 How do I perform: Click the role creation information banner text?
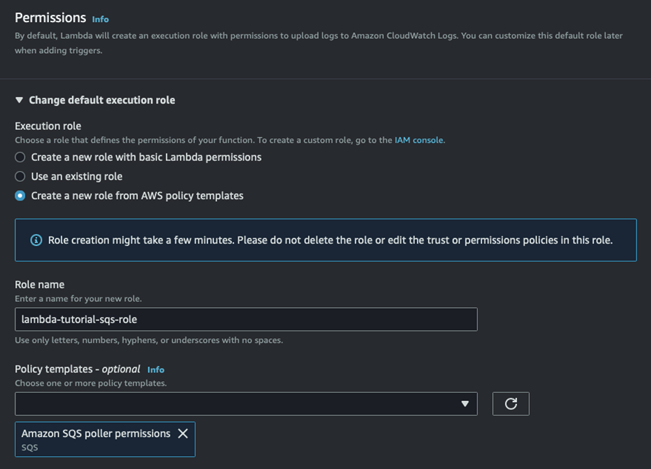tap(330, 240)
